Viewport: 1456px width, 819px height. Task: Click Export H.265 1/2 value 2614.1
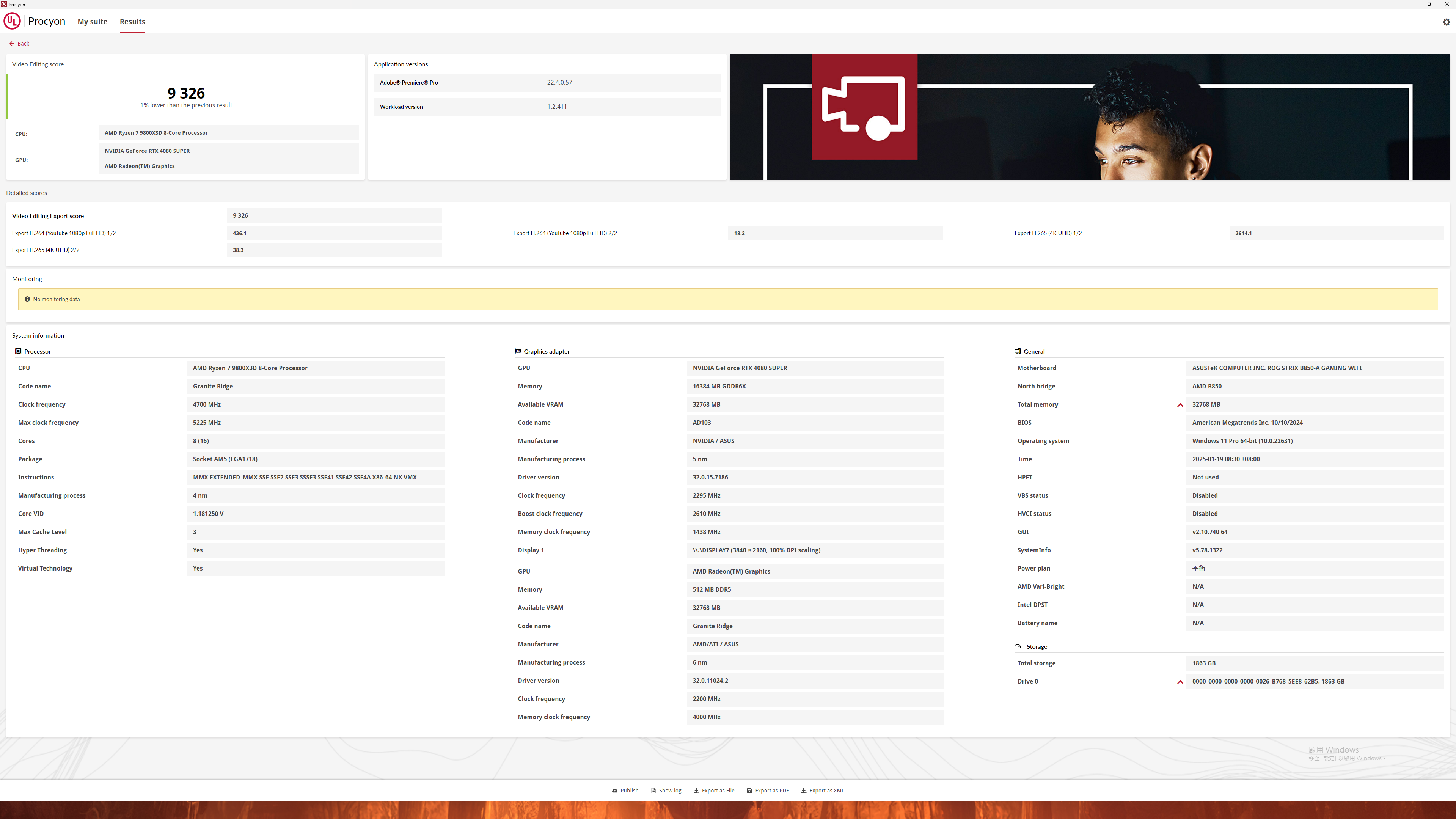(x=1336, y=233)
